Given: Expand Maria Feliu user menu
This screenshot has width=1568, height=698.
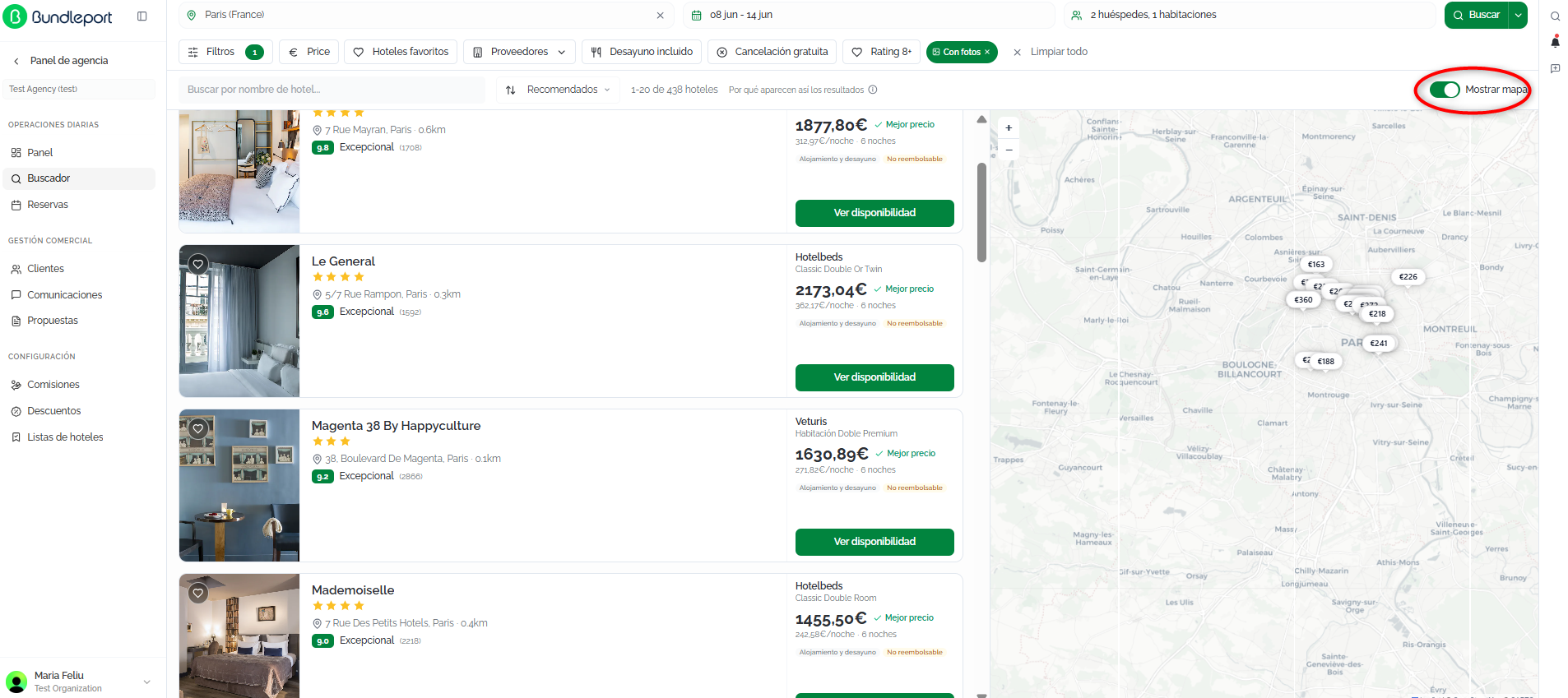Looking at the screenshot, I should (147, 682).
